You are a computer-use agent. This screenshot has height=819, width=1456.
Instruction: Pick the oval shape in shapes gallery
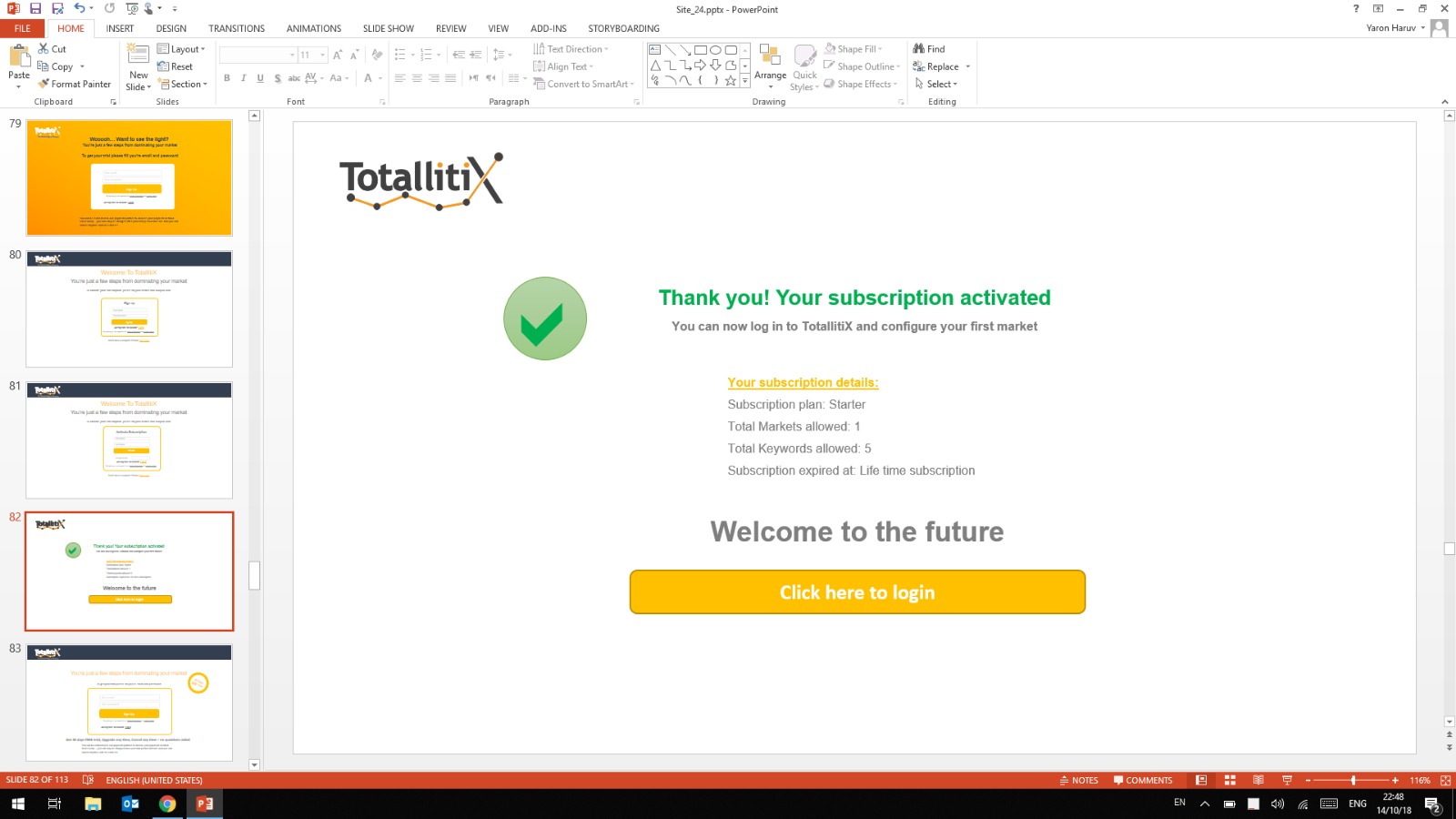tap(715, 49)
